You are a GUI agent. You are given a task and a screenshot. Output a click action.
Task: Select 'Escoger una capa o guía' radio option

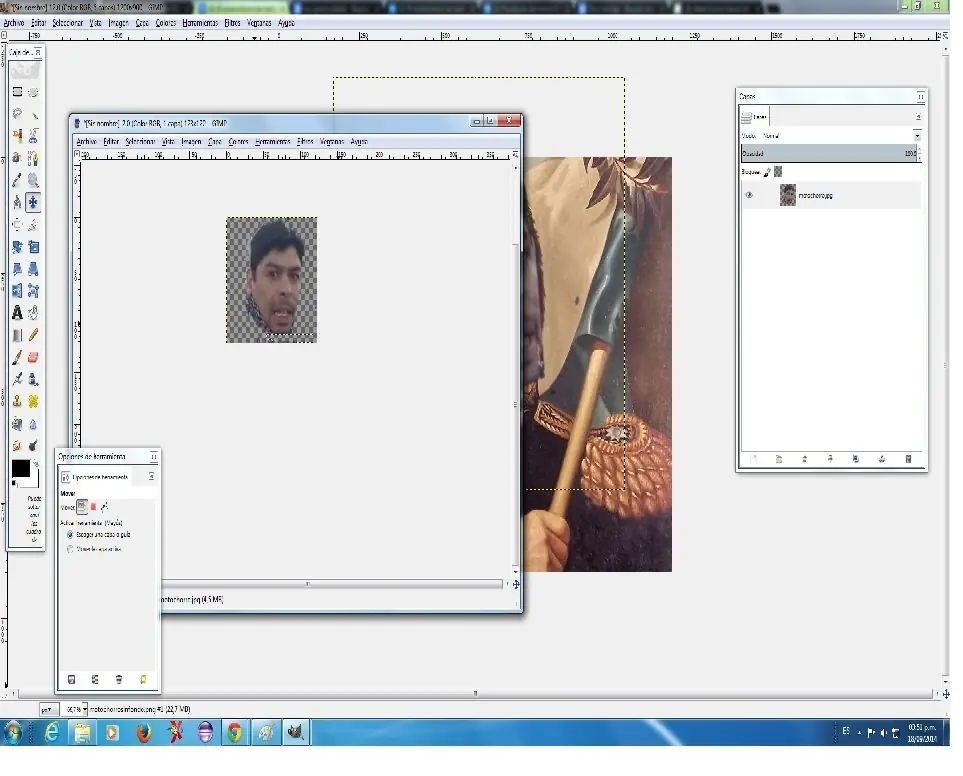point(69,535)
